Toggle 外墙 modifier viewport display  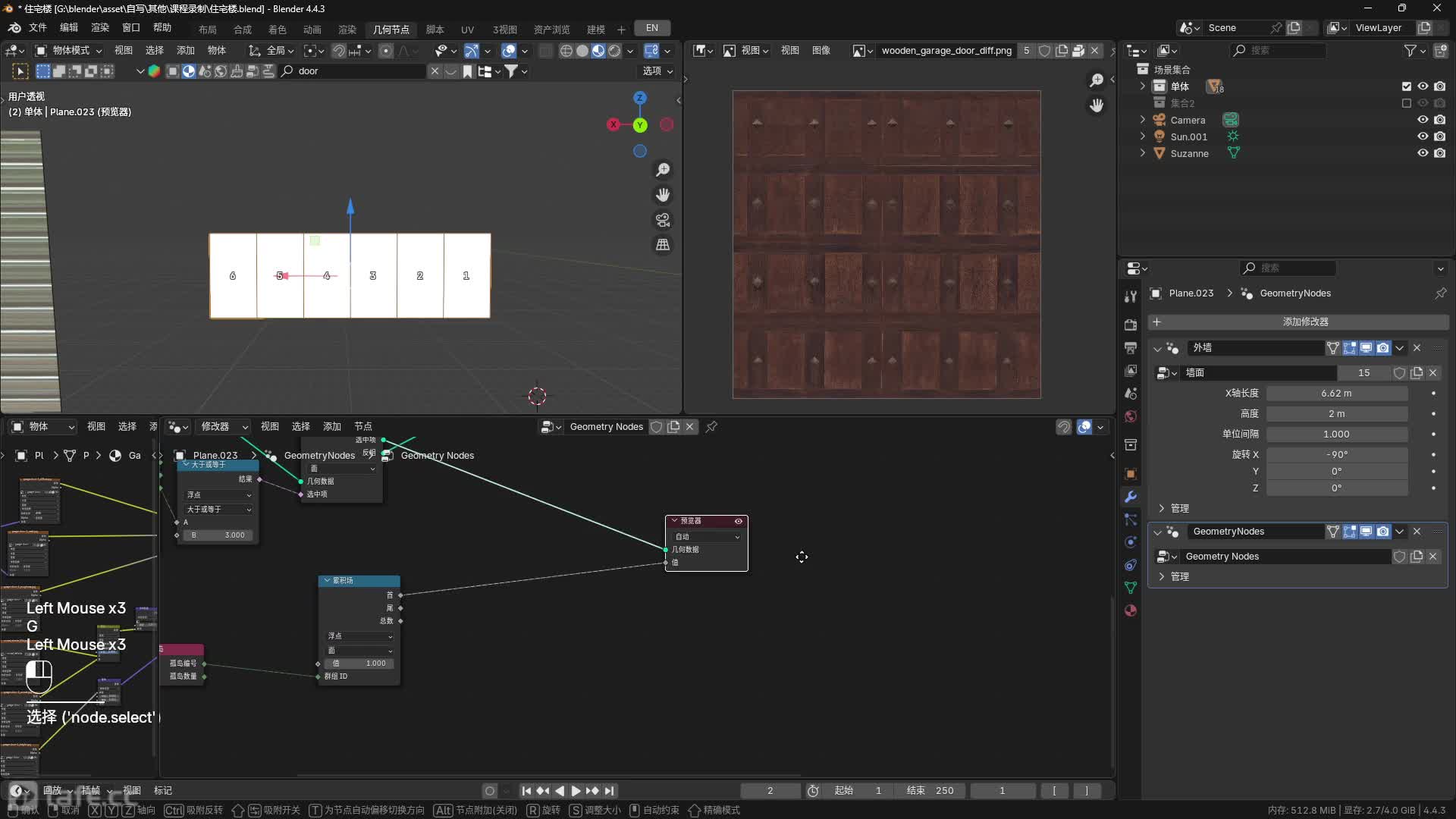(x=1366, y=348)
